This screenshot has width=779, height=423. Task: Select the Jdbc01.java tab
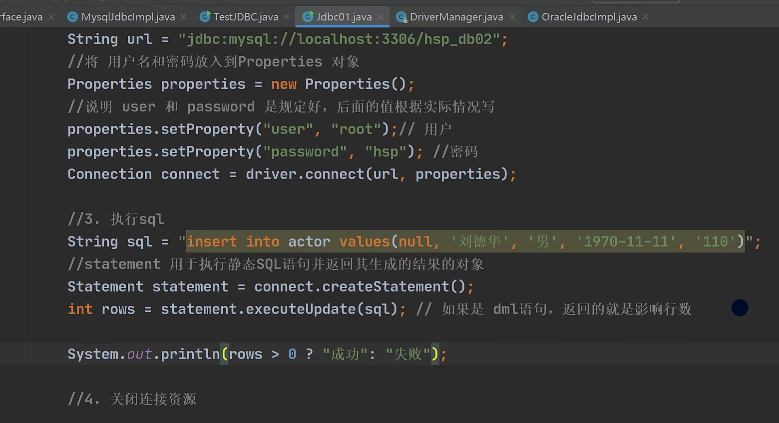tap(344, 17)
